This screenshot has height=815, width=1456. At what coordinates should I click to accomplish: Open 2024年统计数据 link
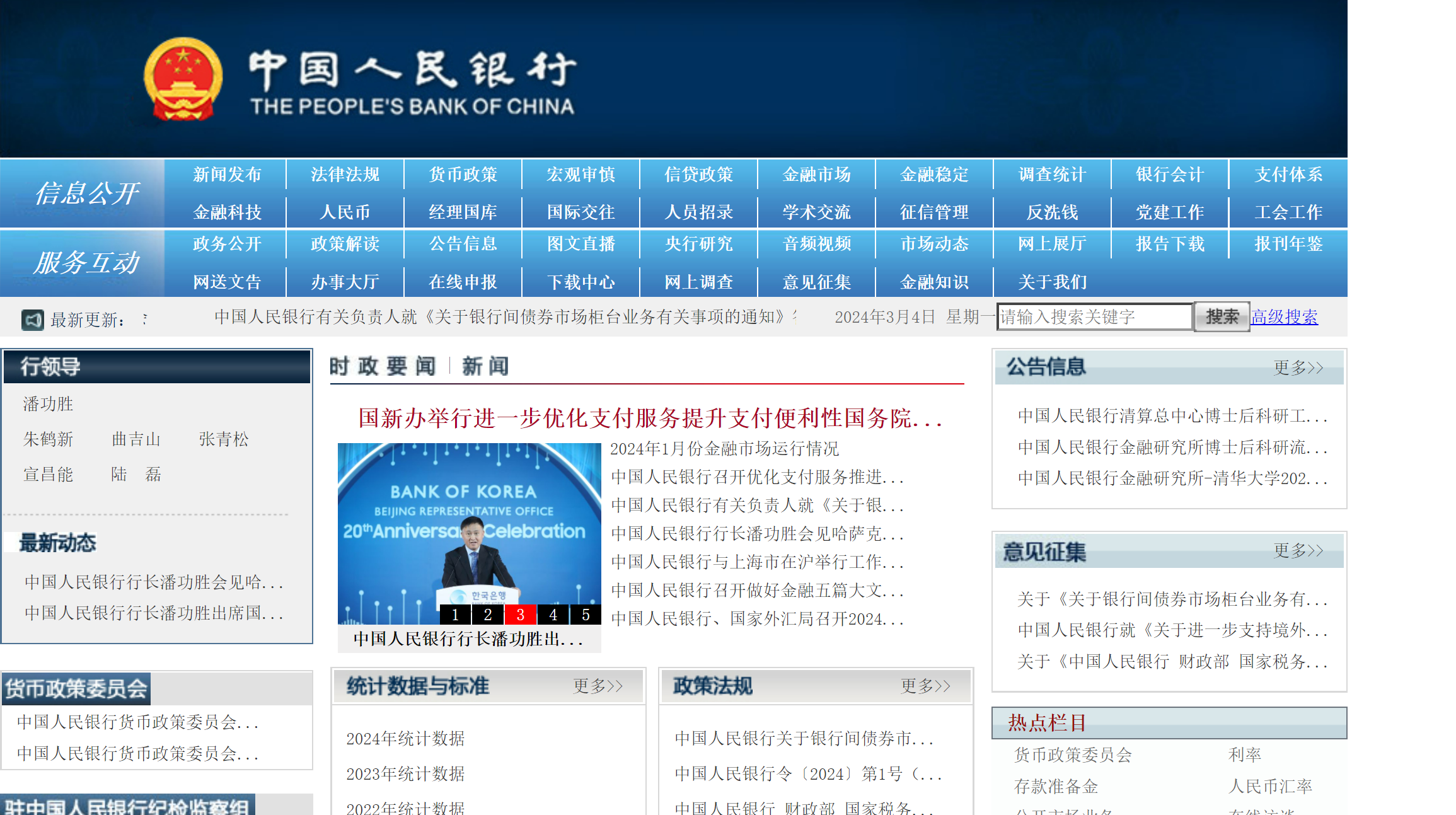[x=405, y=738]
